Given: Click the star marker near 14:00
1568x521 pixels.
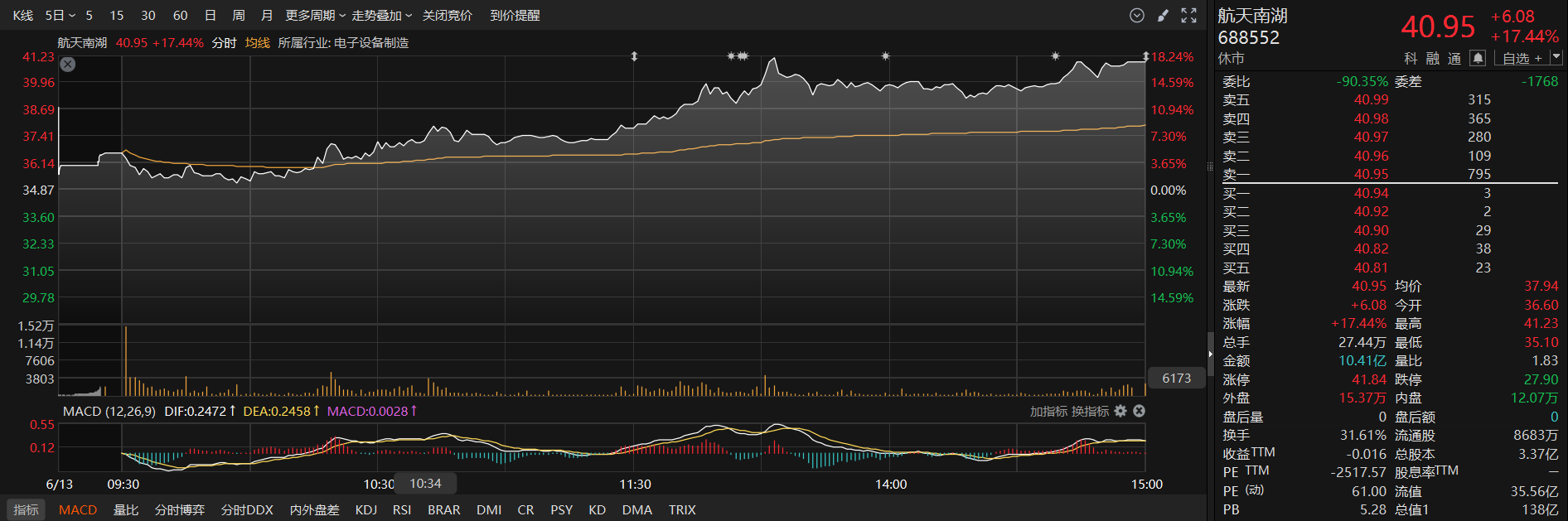Looking at the screenshot, I should pyautogui.click(x=885, y=56).
